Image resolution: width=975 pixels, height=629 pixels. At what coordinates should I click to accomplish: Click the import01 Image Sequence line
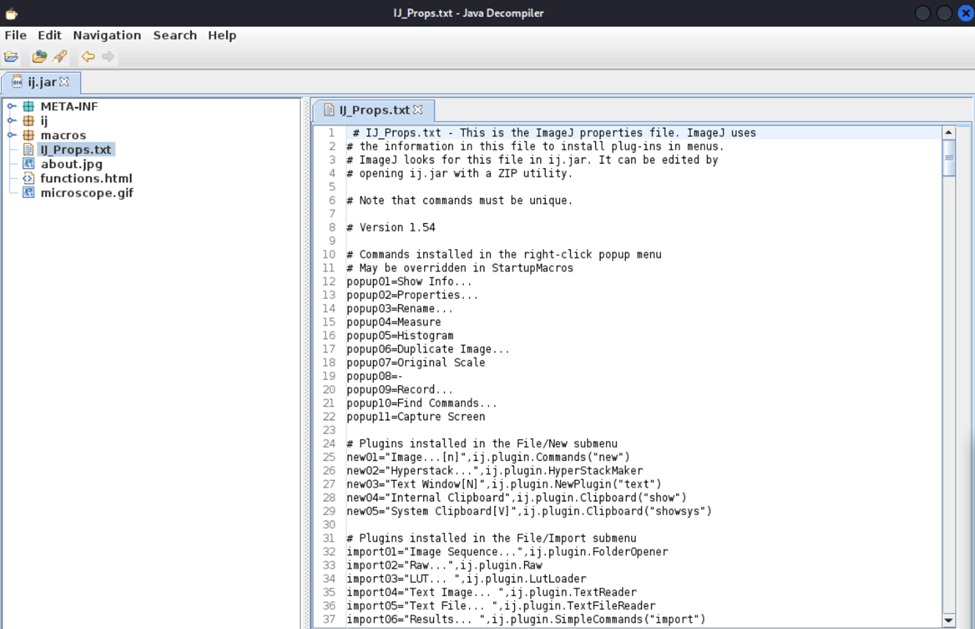coord(507,552)
